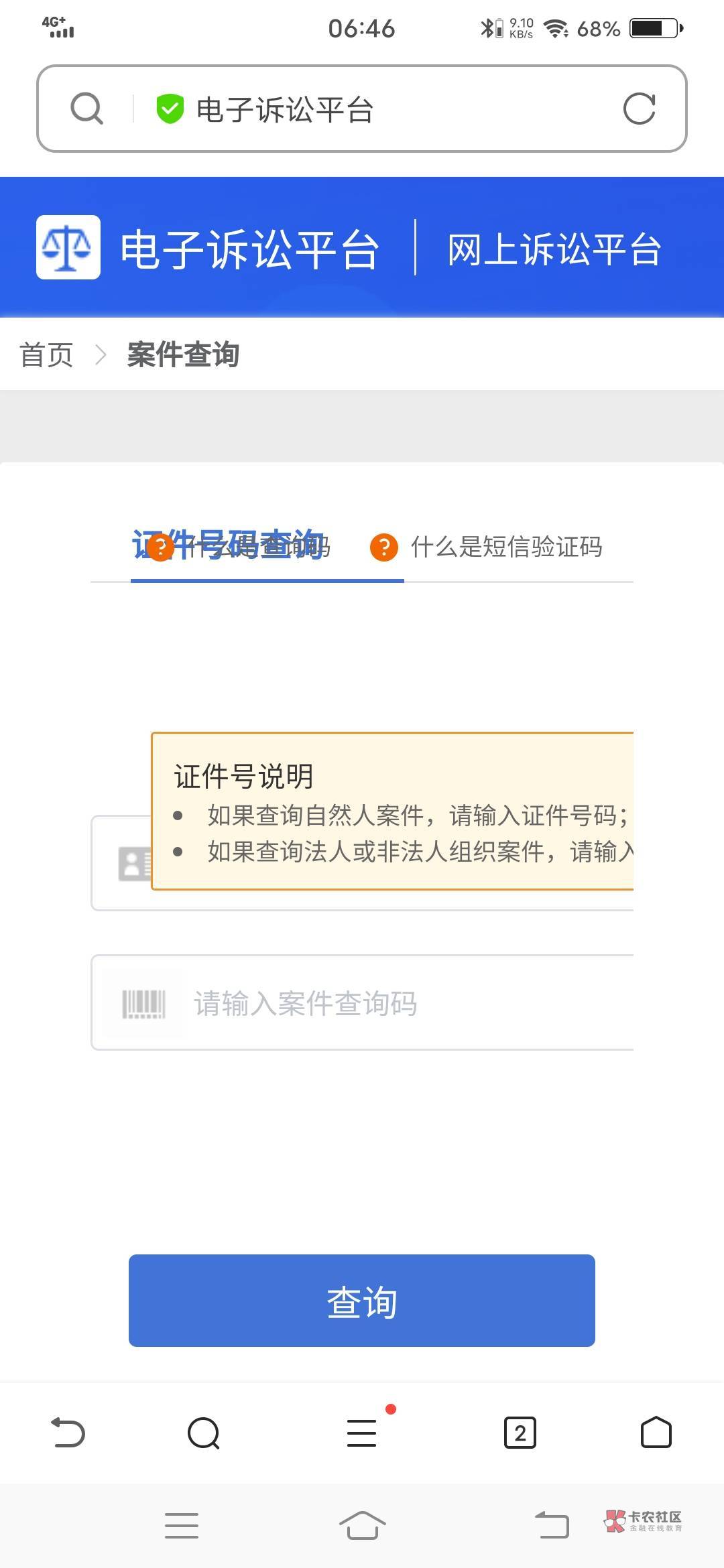Tap the orange help icon for 短信验证码
724x1568 pixels.
[384, 547]
